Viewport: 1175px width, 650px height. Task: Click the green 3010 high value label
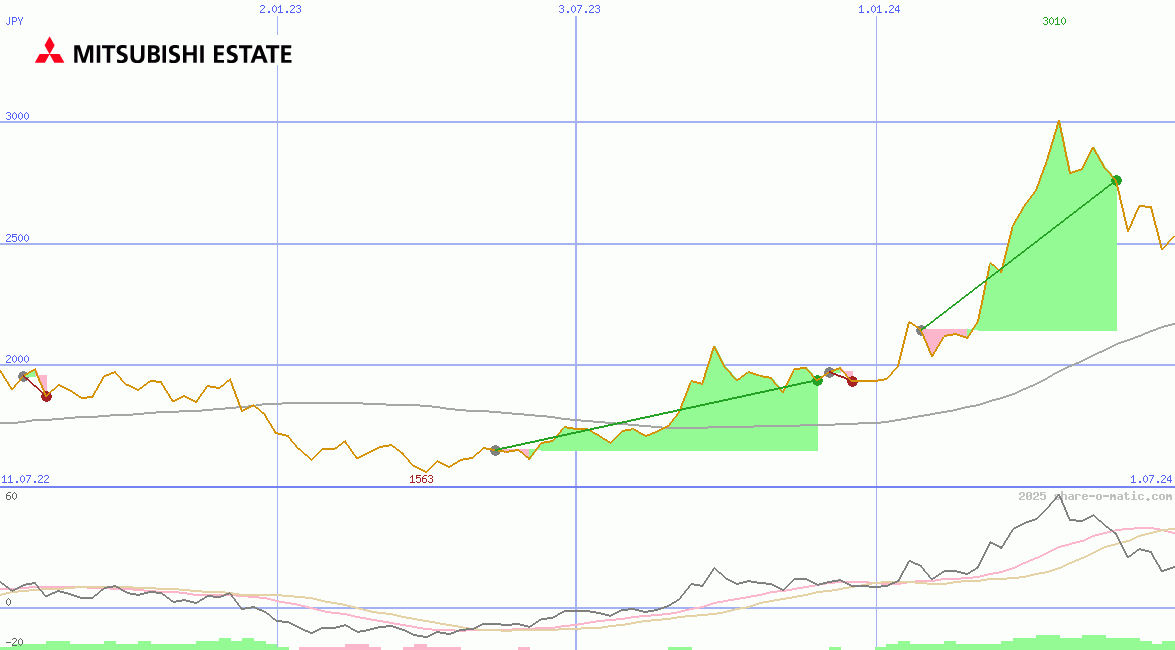1054,21
